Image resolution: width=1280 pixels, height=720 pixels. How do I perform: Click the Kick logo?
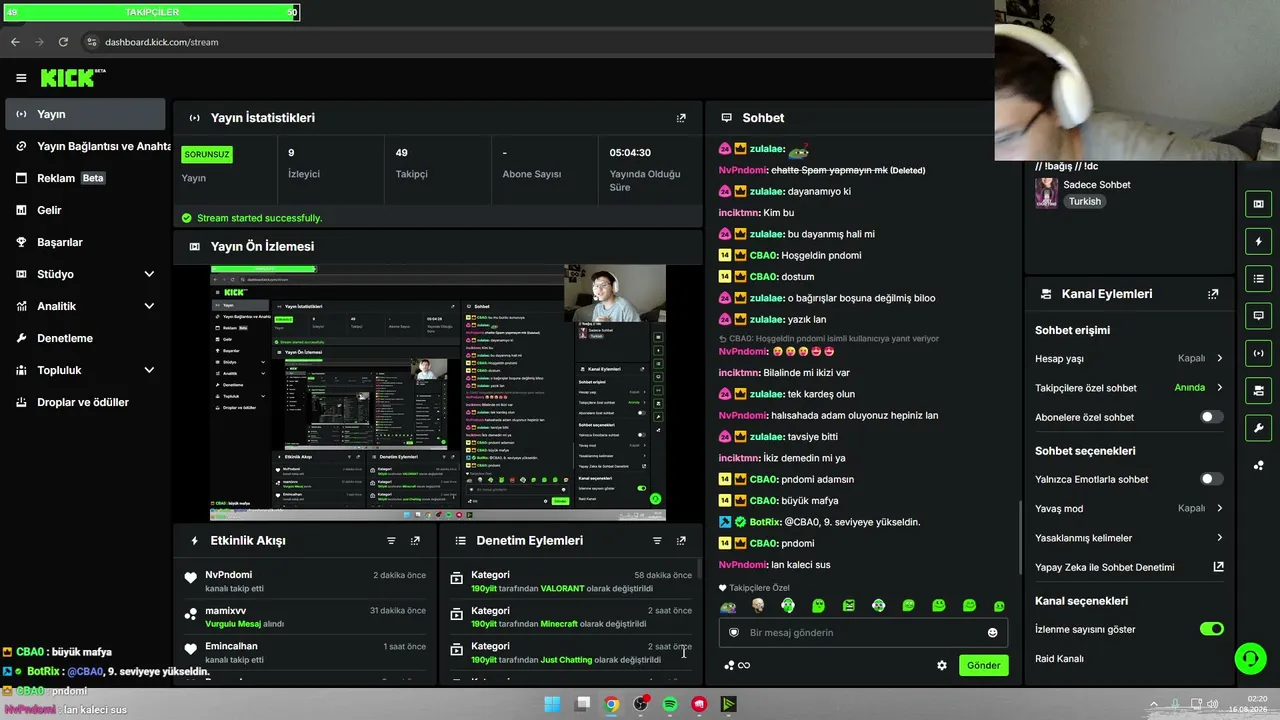point(72,78)
